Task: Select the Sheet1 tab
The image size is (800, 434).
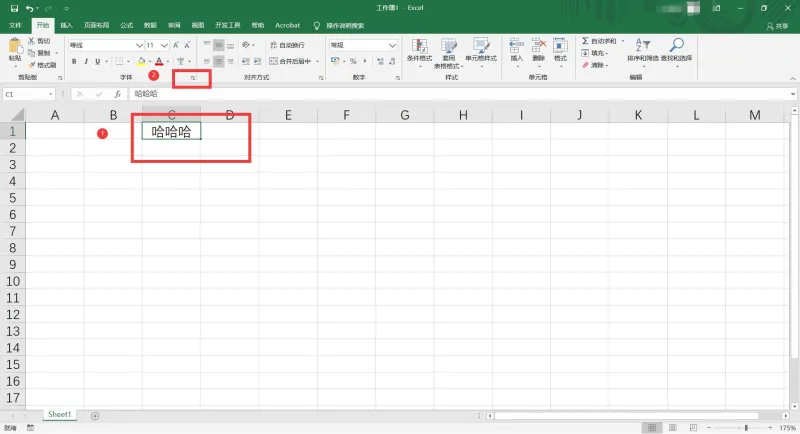Action: coord(59,415)
